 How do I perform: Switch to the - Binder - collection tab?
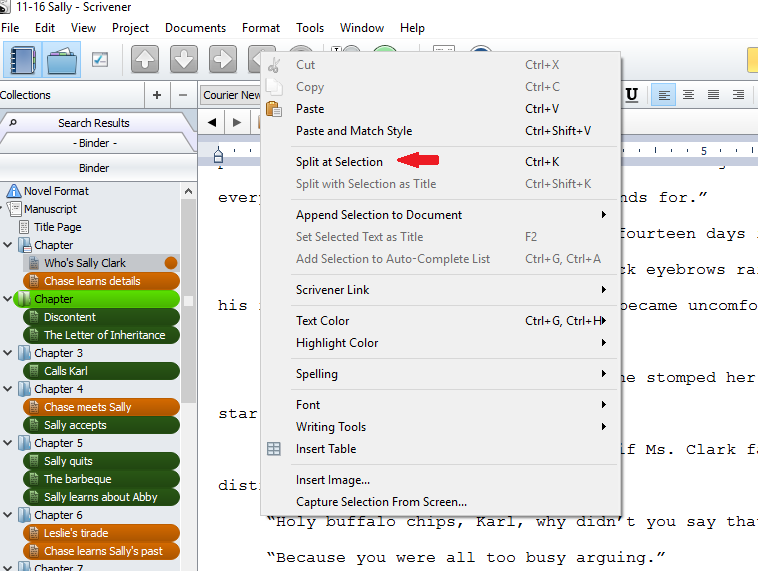coord(95,143)
